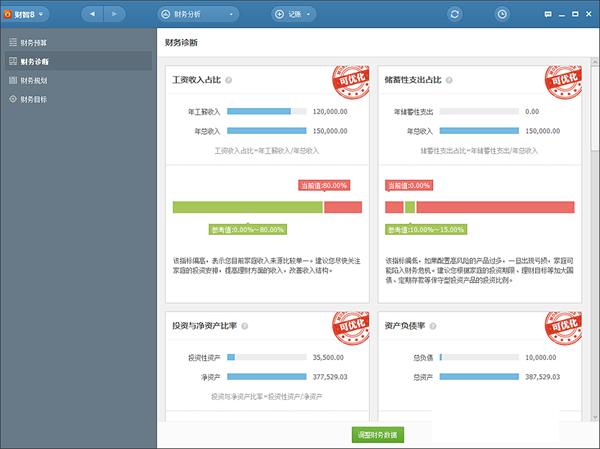Click the forward arrow navigation button
Screen dimensions: 600x449
(x=115, y=15)
